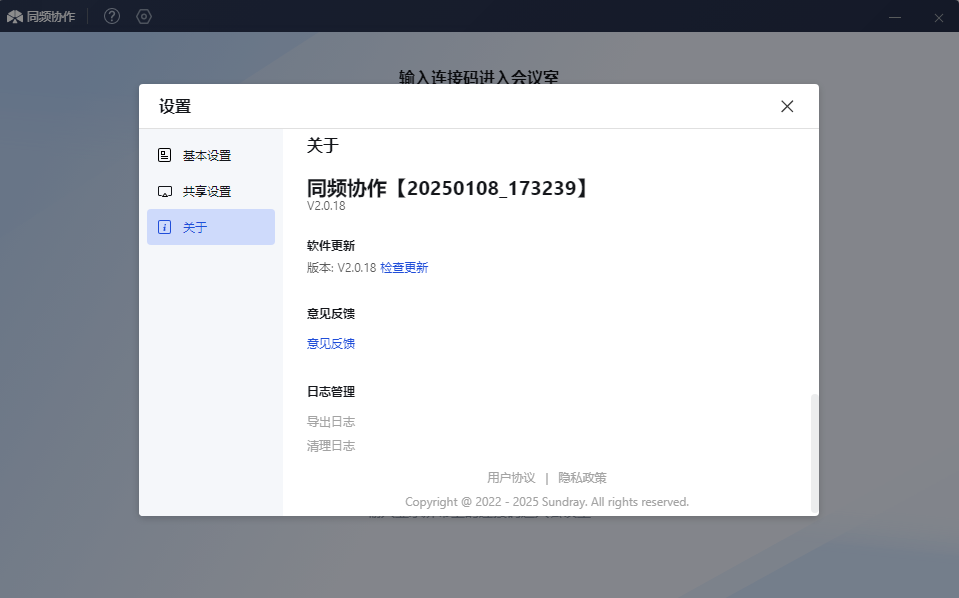Click the settings dialog vertical scrollbar

pyautogui.click(x=814, y=450)
